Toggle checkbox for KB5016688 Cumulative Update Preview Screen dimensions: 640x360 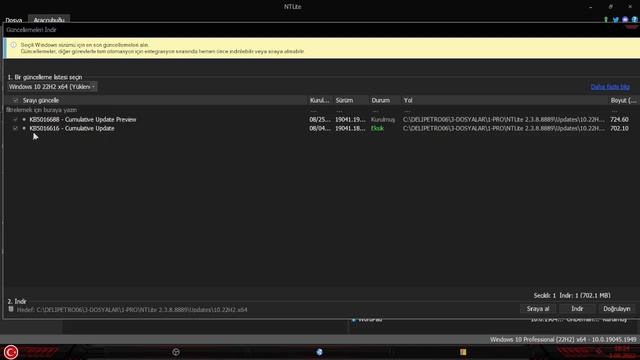click(16, 120)
